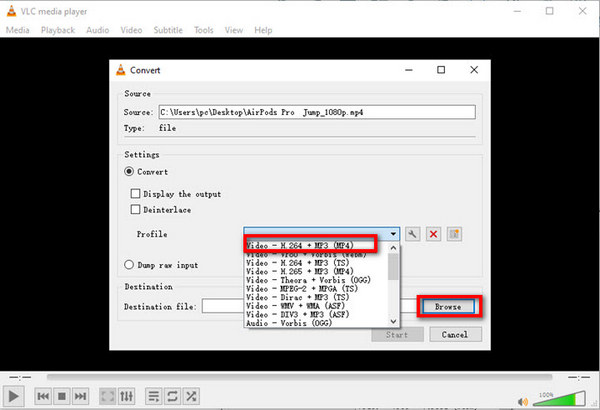Viewport: 600px width, 410px height.
Task: Click the Cancel button in Convert dialog
Action: [455, 335]
